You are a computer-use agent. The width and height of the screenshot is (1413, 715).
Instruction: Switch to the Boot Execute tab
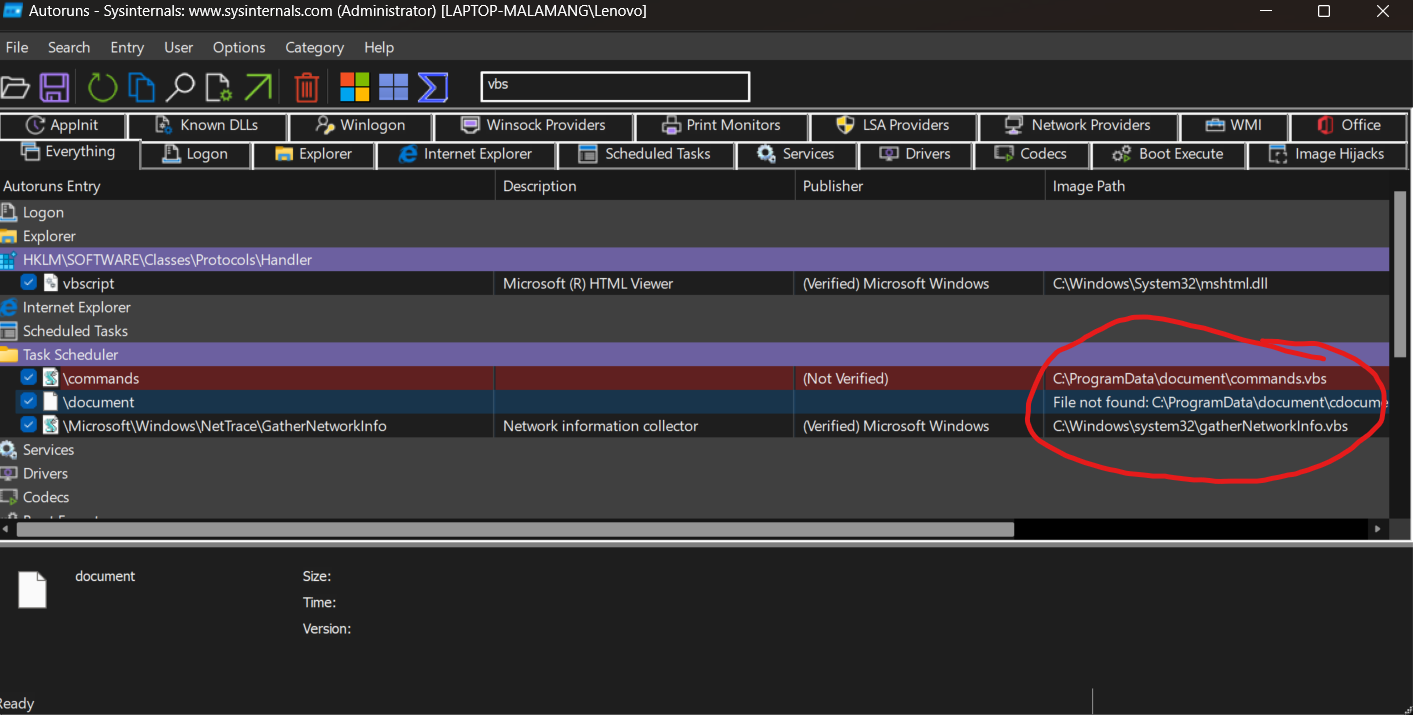click(x=1169, y=154)
